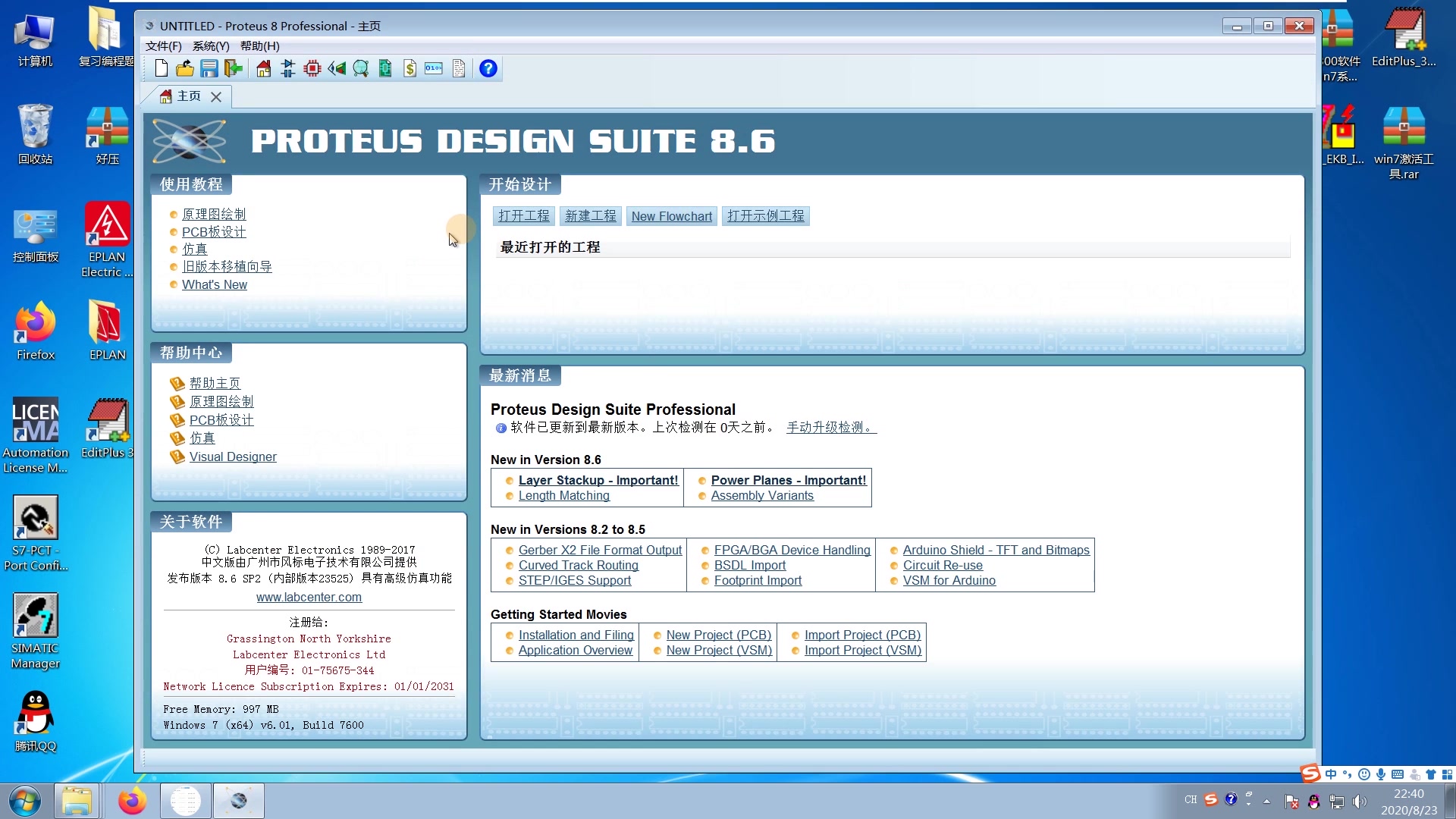The height and width of the screenshot is (819, 1456).
Task: Open the Gerber X2 File Format Output link
Action: point(600,550)
